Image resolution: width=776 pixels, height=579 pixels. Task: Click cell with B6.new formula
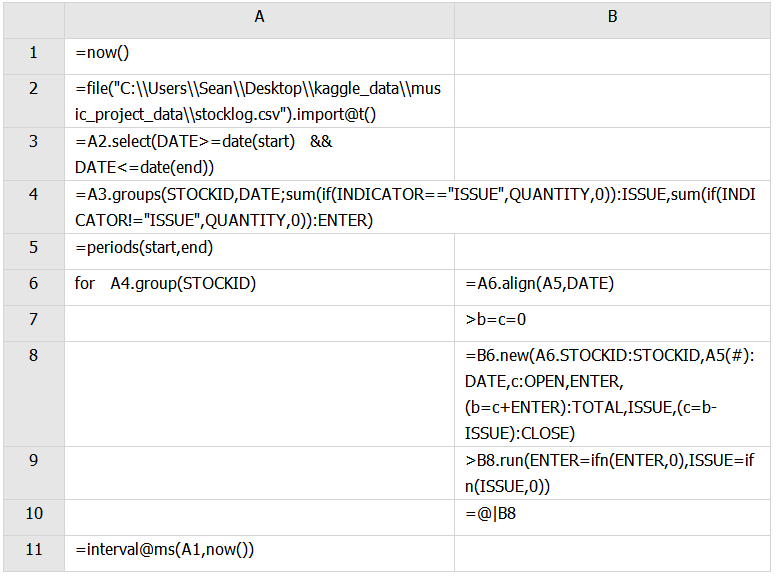(x=612, y=394)
